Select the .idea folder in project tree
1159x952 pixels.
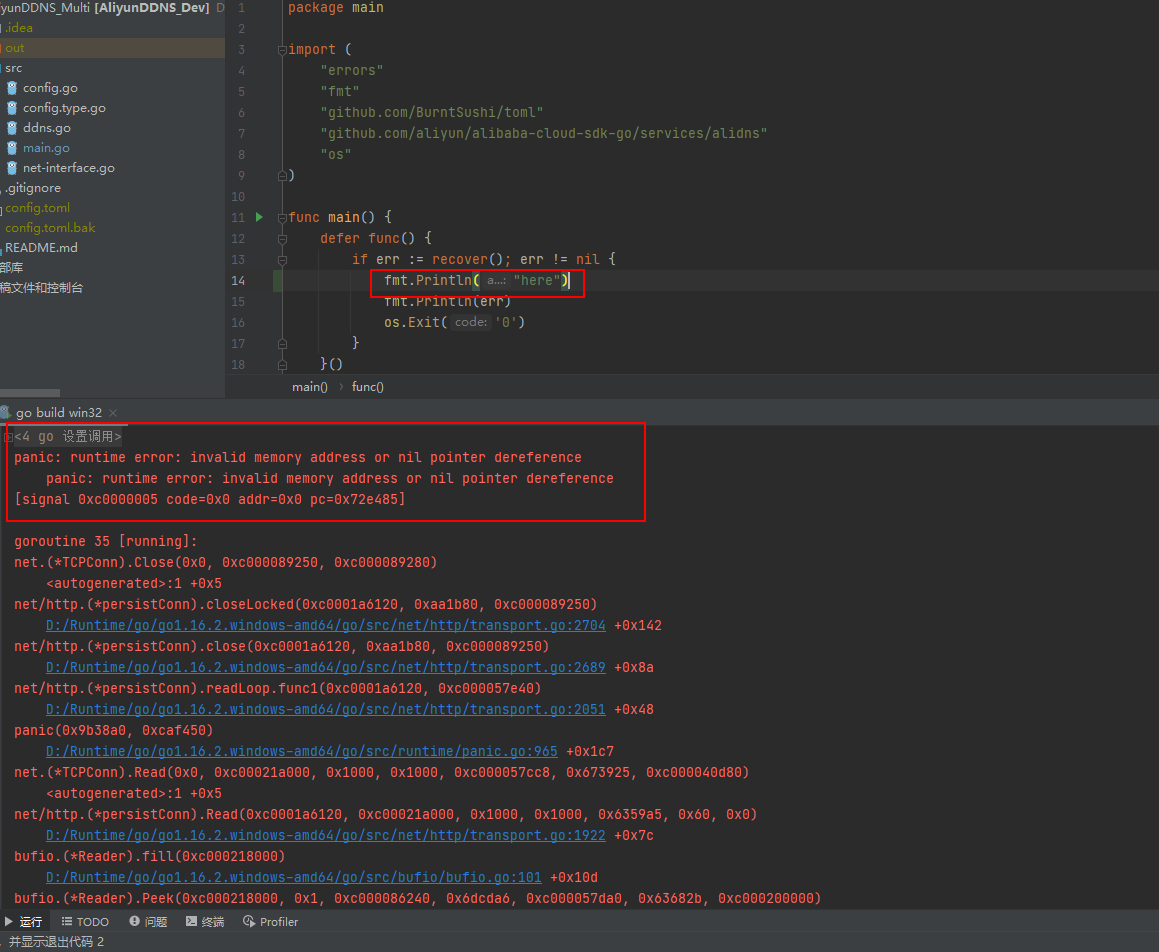19,28
